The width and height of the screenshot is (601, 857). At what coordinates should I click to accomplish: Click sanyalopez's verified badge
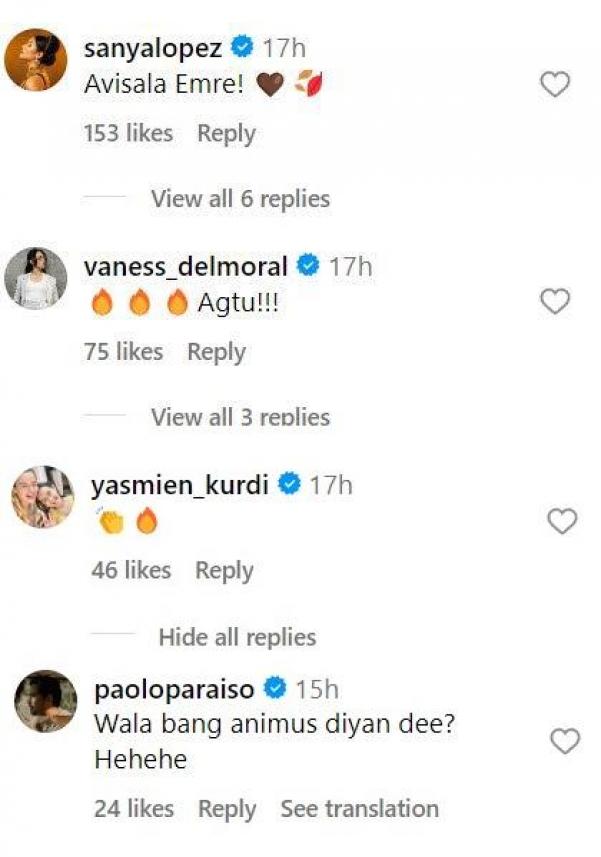coord(240,43)
